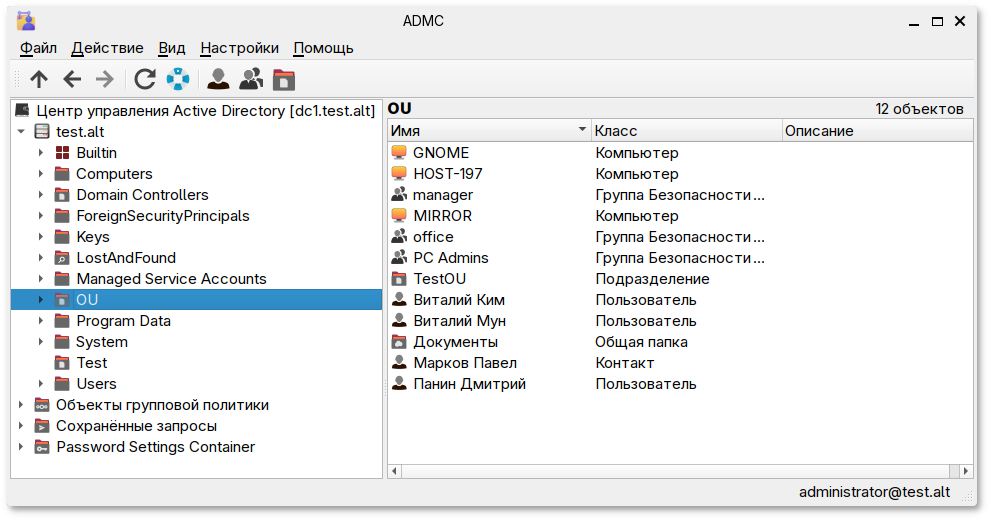Click administrator@test.alt in the status bar
This screenshot has height=520, width=990.
tap(874, 492)
